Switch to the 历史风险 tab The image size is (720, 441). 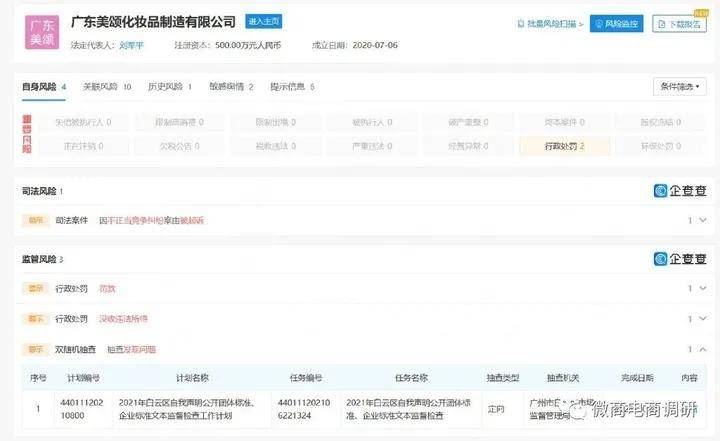click(170, 86)
